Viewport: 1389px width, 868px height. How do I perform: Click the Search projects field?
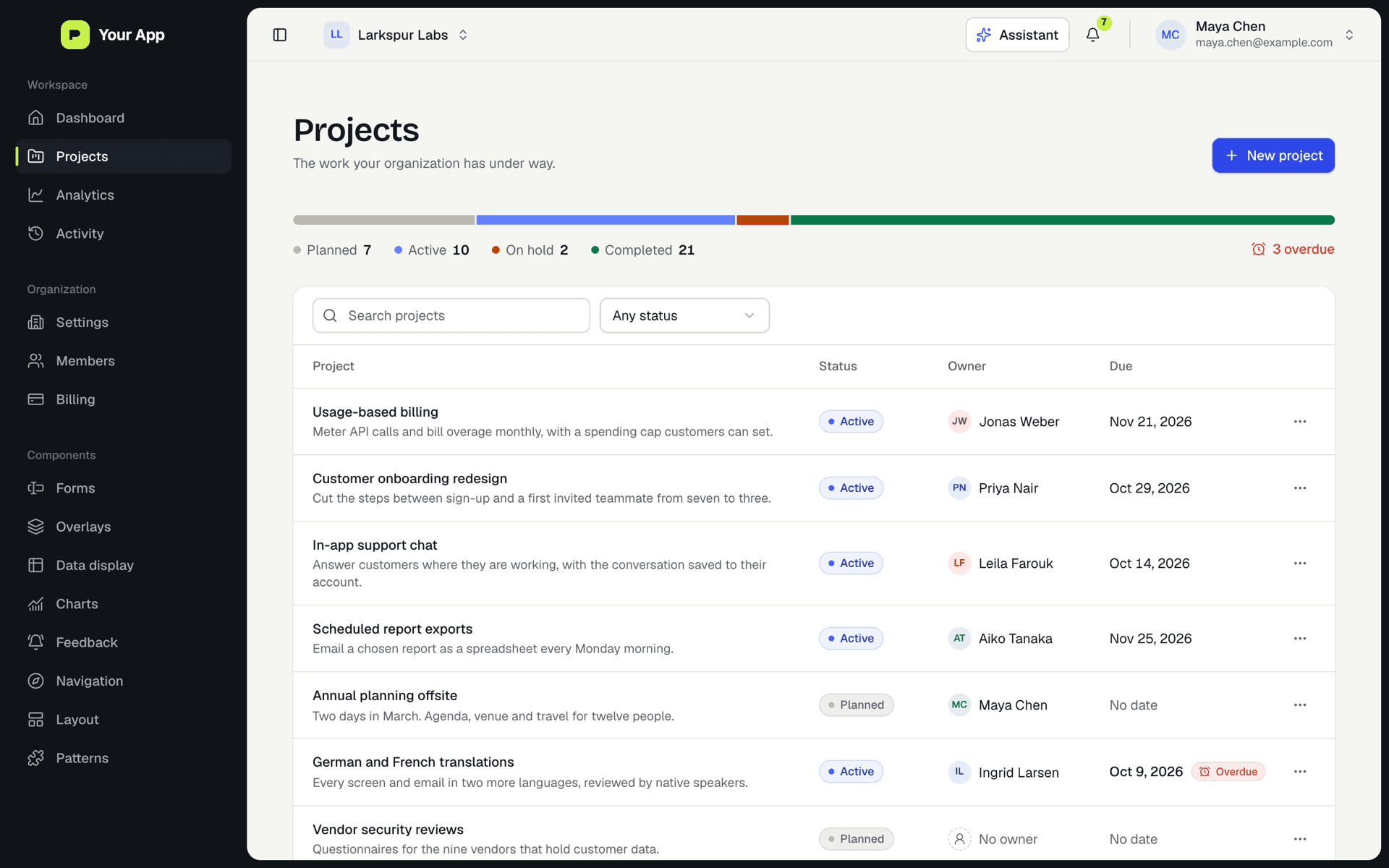451,315
